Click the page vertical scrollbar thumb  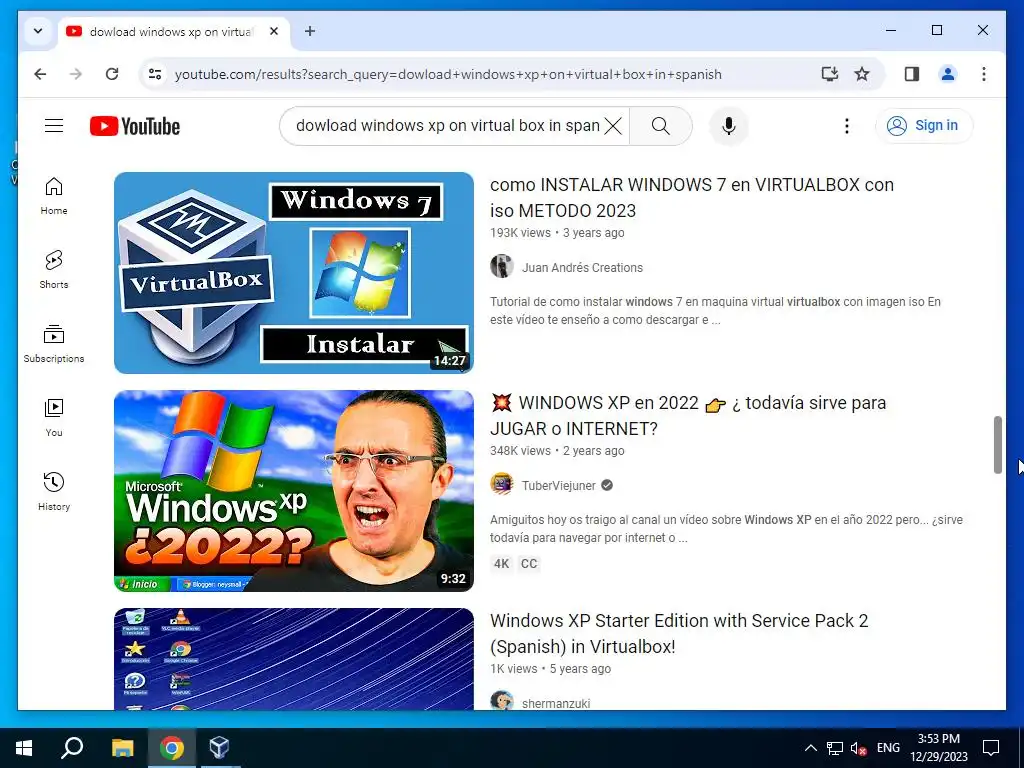997,444
